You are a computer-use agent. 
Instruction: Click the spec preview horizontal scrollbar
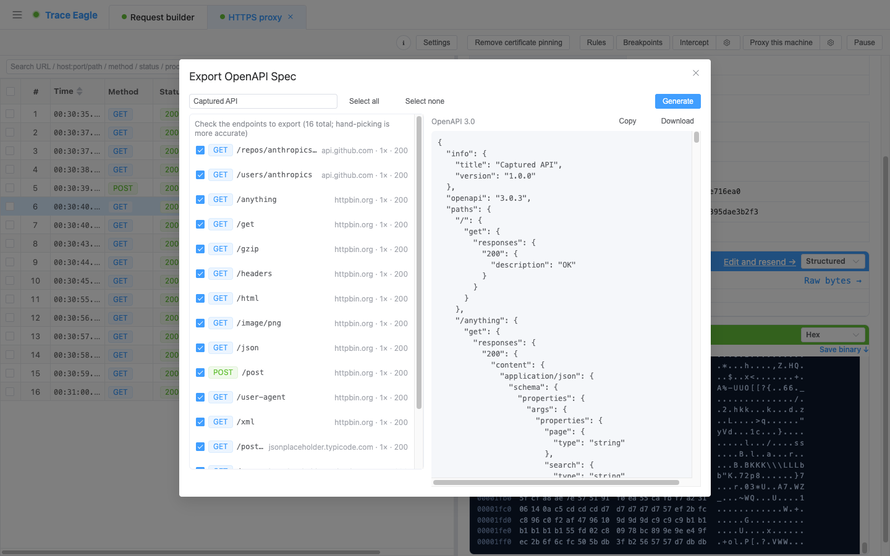pyautogui.click(x=556, y=483)
